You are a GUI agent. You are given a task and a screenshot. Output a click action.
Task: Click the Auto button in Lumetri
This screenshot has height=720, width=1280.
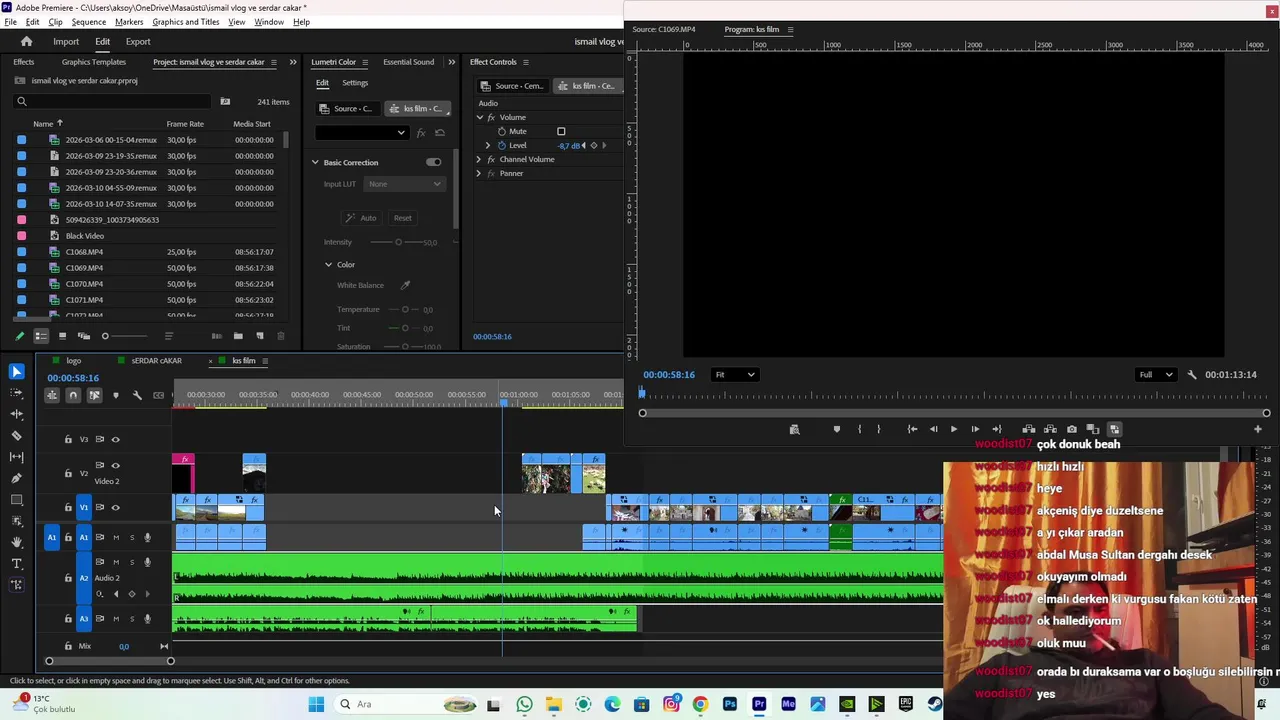coord(362,218)
